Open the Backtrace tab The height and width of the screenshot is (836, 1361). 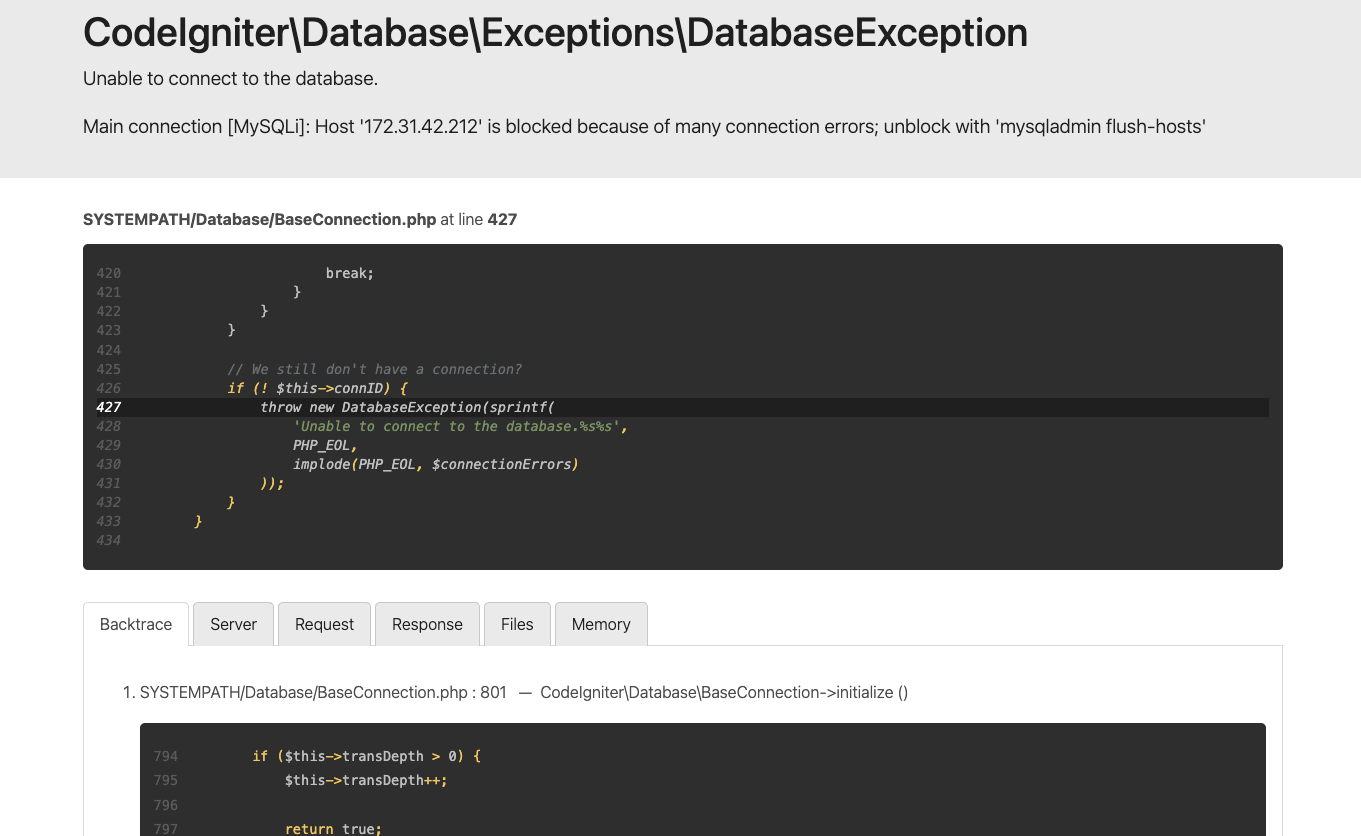pos(136,624)
